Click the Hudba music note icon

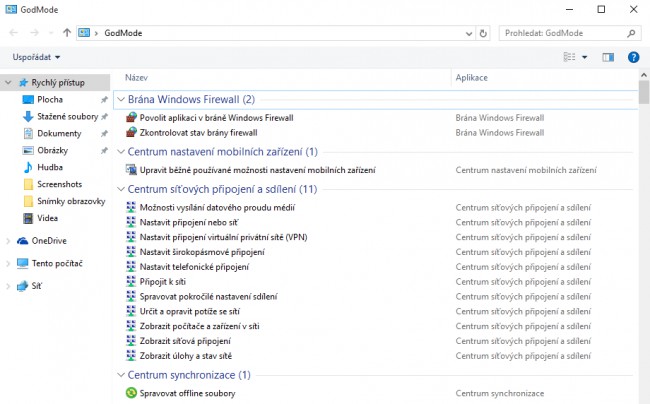28,167
